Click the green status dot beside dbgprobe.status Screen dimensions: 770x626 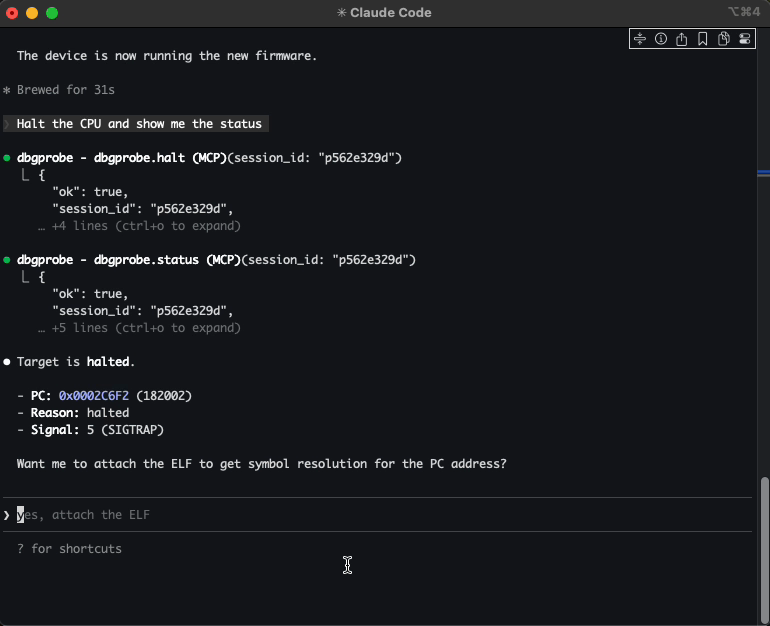7,260
